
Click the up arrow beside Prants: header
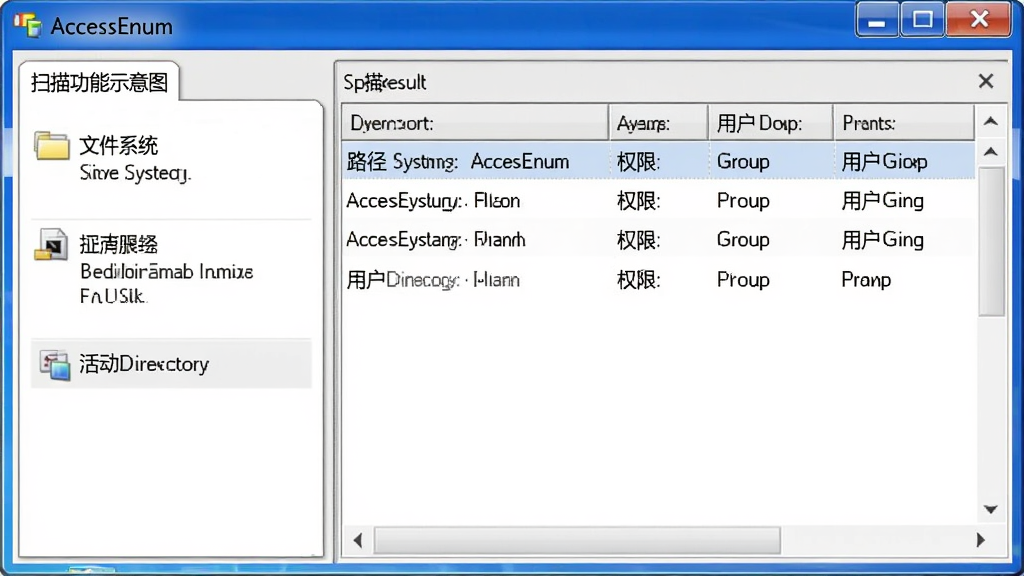[991, 122]
